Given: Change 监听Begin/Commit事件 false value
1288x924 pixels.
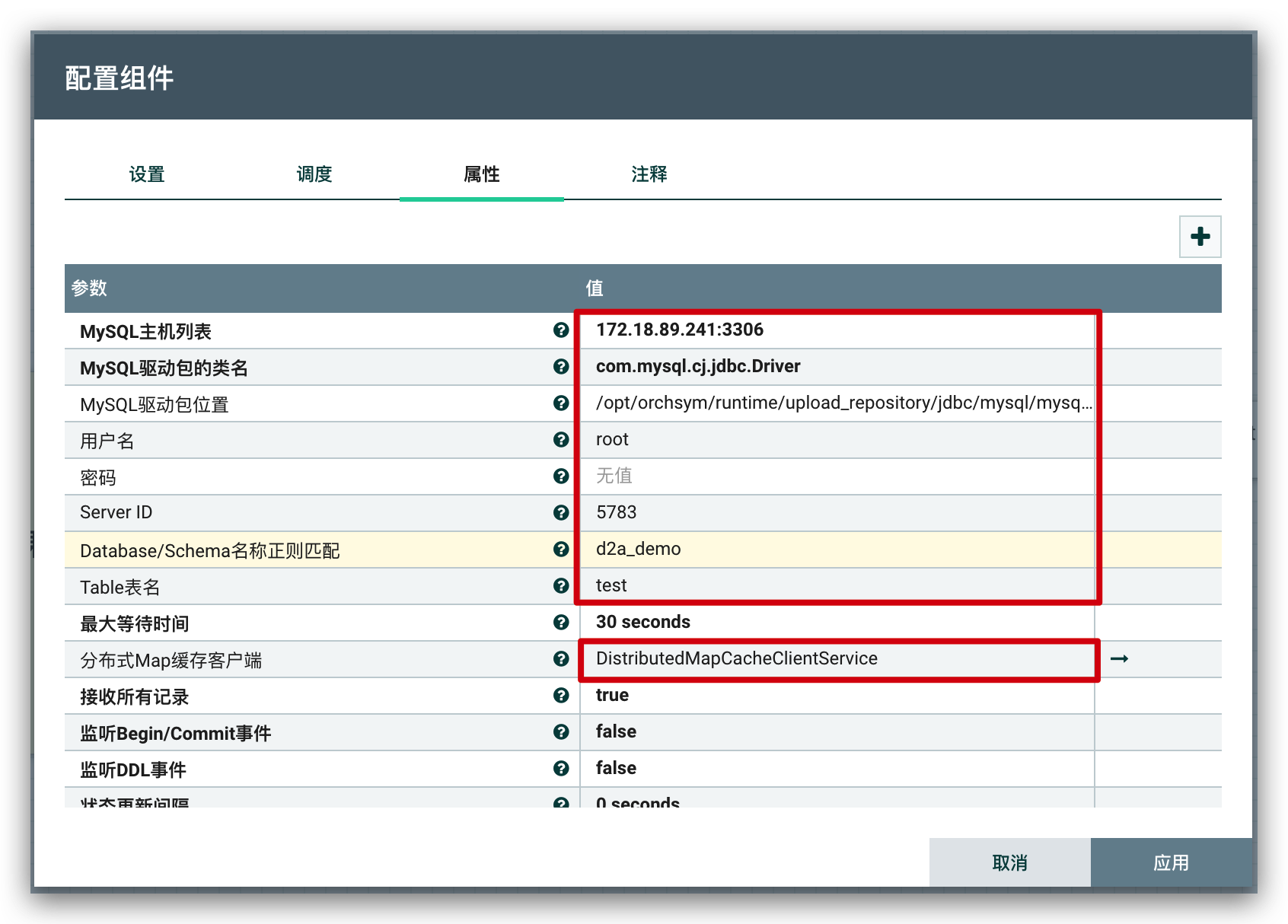Looking at the screenshot, I should pyautogui.click(x=836, y=731).
